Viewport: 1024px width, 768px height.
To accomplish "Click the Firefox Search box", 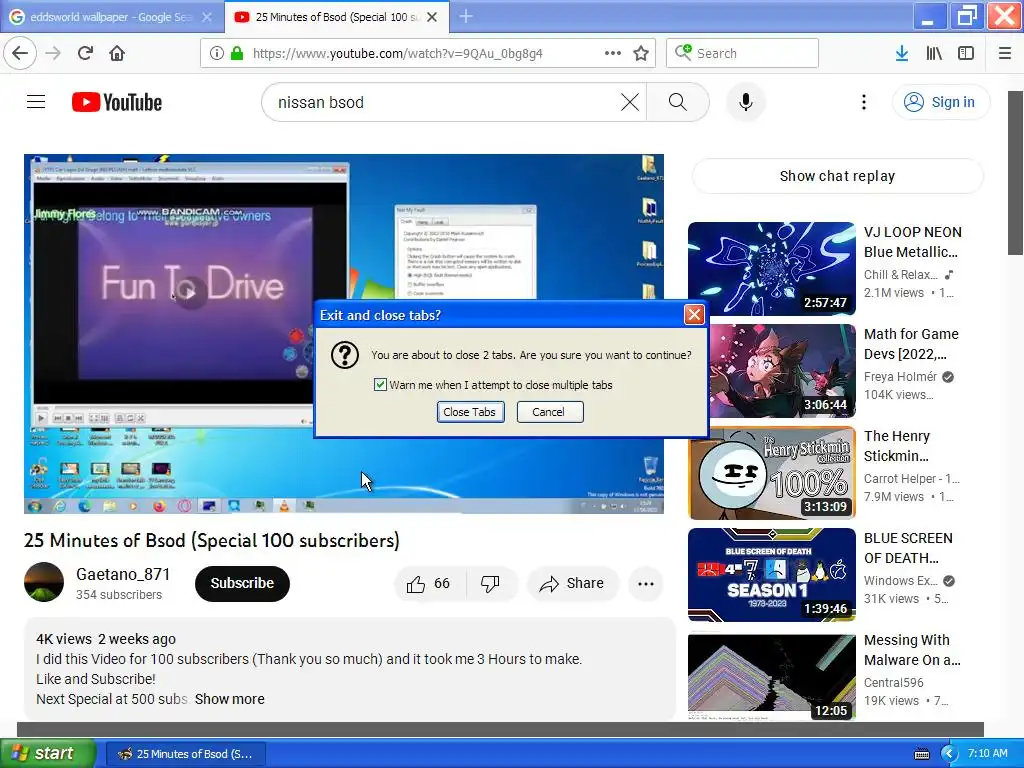I will coord(743,53).
